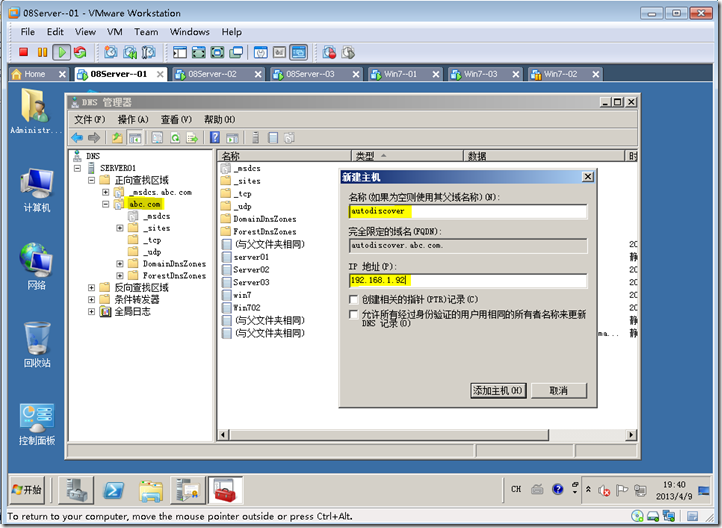The image size is (722, 528).
Task: Click the VMware take snapshot icon
Action: coord(111,52)
